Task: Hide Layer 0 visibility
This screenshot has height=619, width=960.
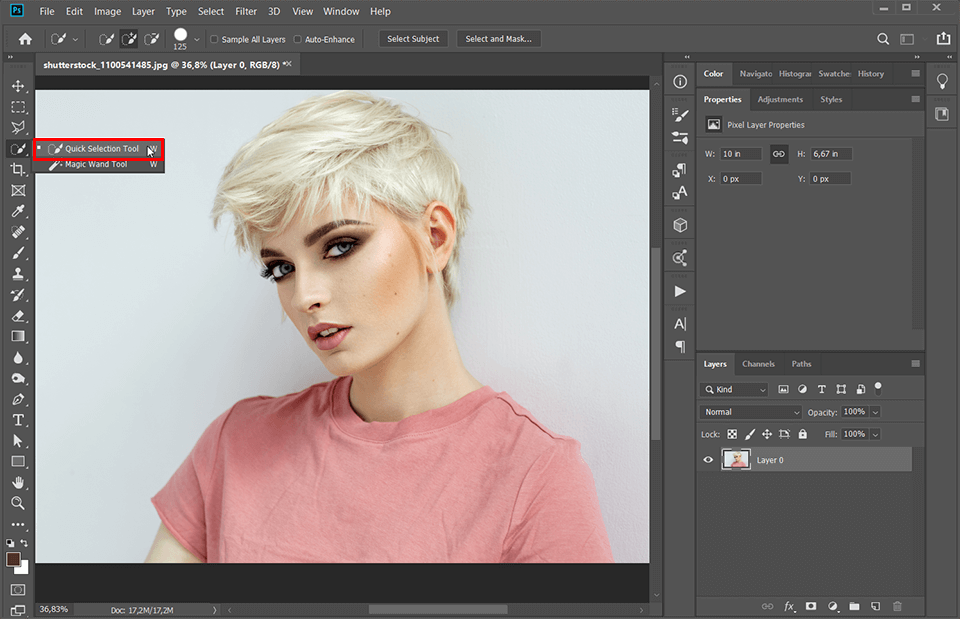Action: pos(708,459)
